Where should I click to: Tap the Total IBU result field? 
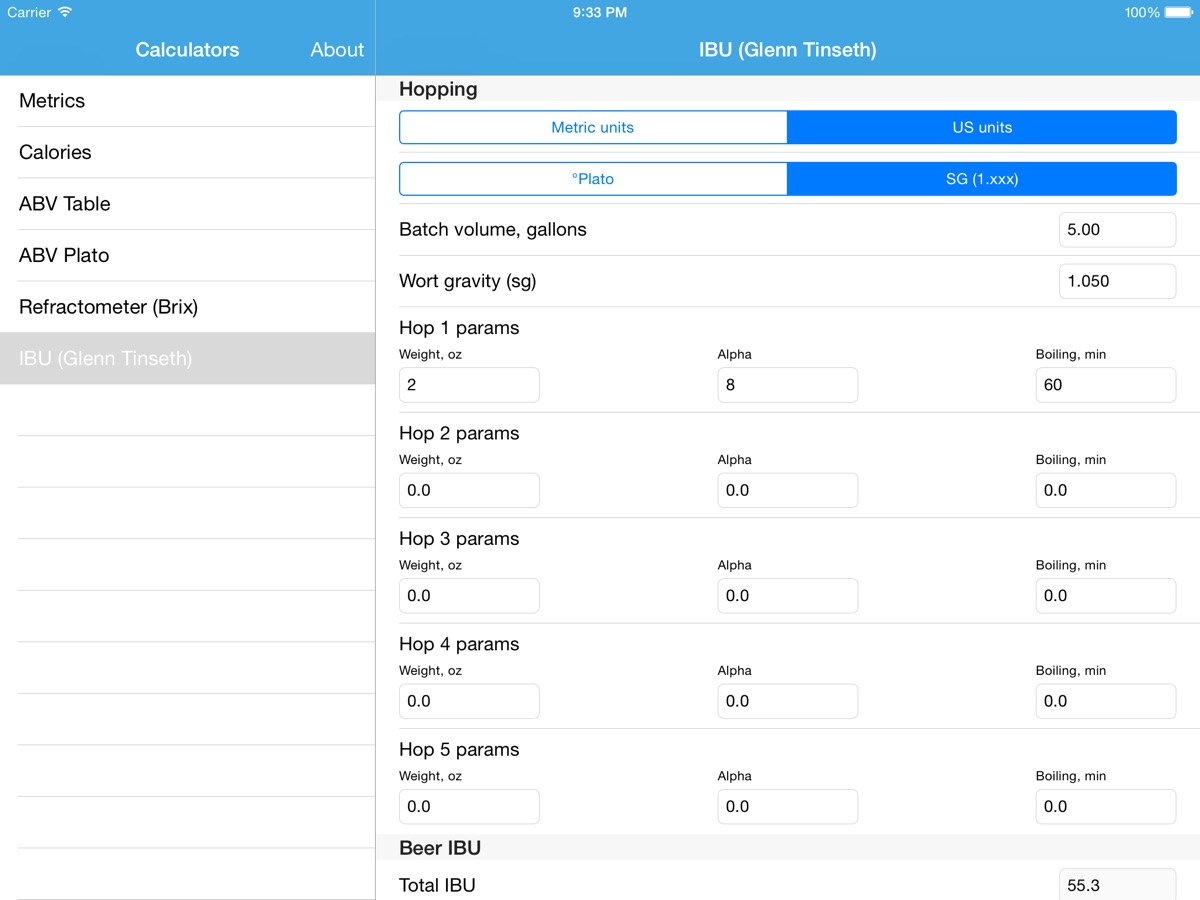pos(1116,885)
